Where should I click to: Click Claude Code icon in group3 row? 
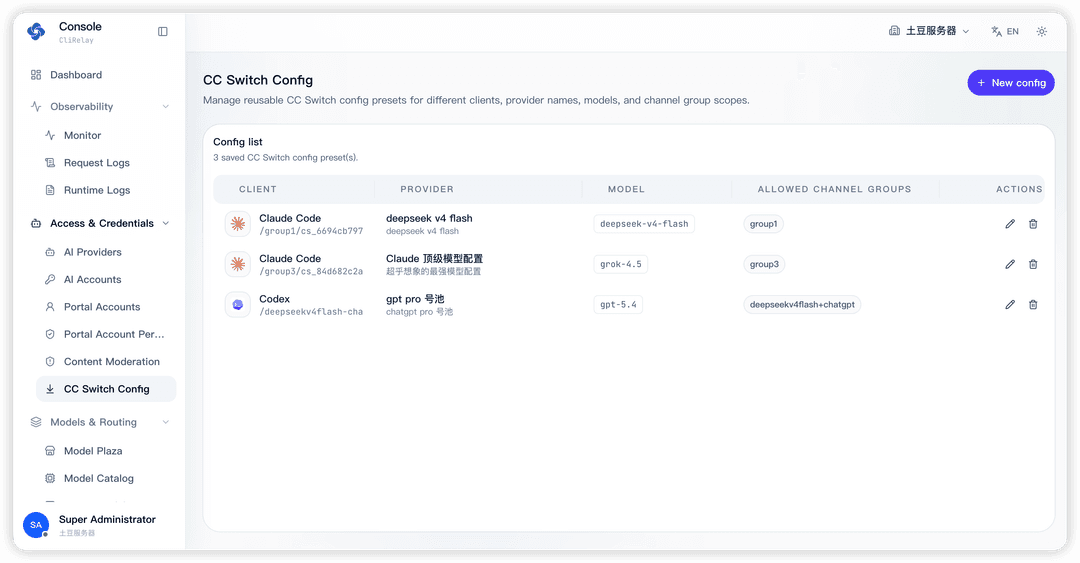tap(238, 264)
